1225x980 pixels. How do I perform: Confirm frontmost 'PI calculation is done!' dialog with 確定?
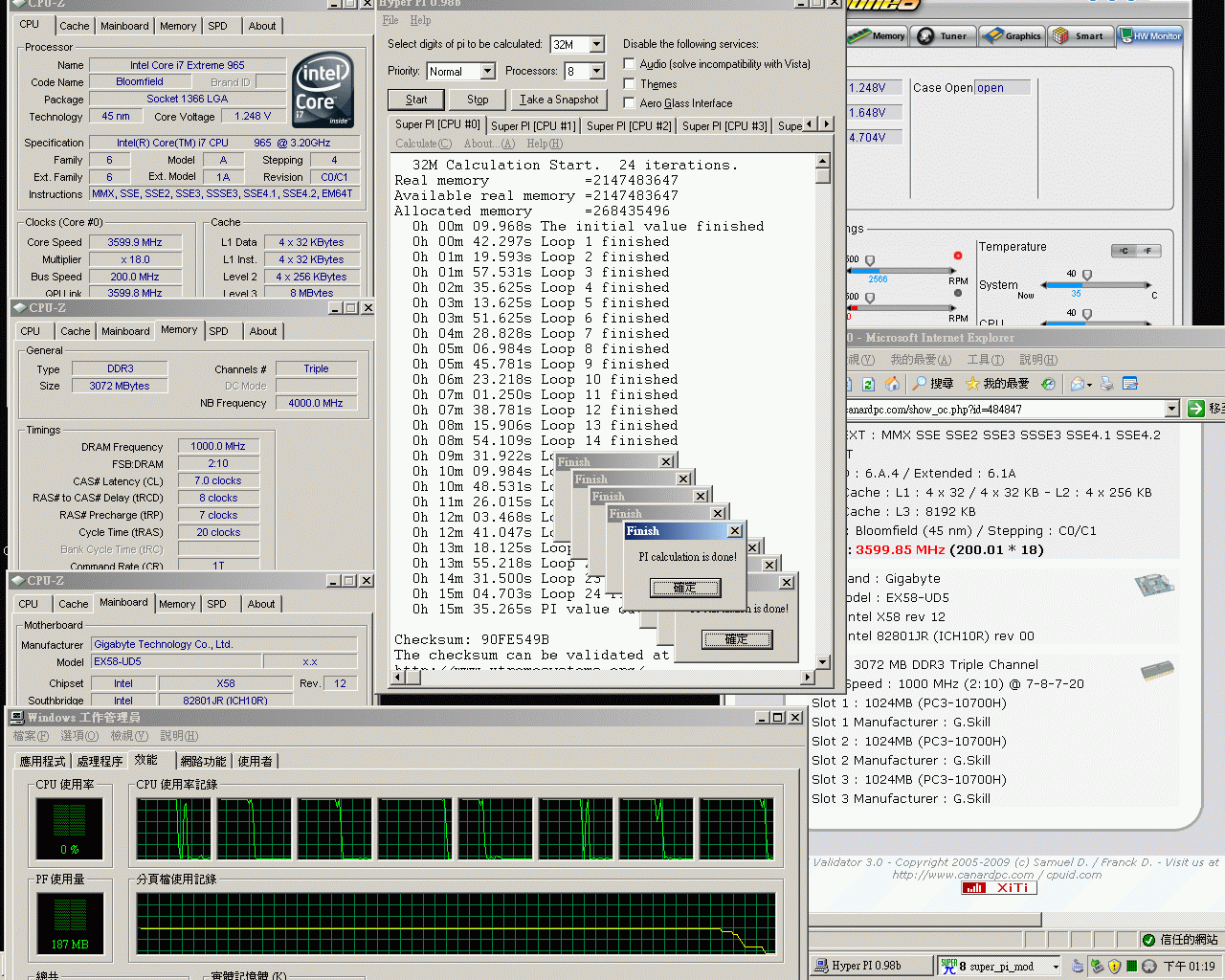point(685,588)
